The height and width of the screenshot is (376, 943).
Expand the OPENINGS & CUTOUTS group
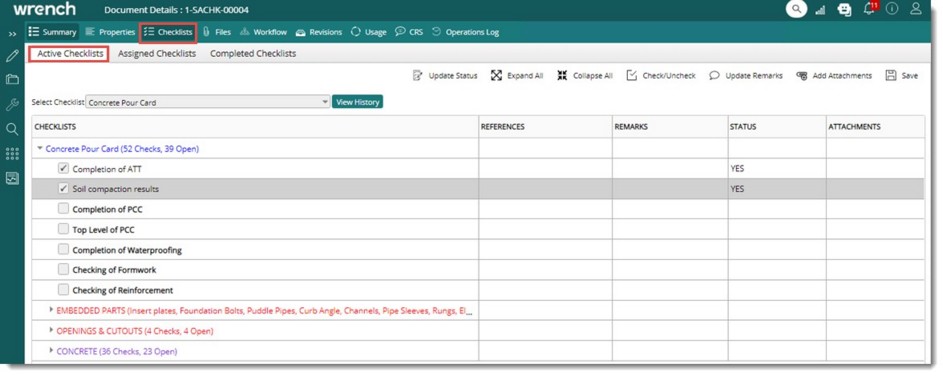[51, 331]
